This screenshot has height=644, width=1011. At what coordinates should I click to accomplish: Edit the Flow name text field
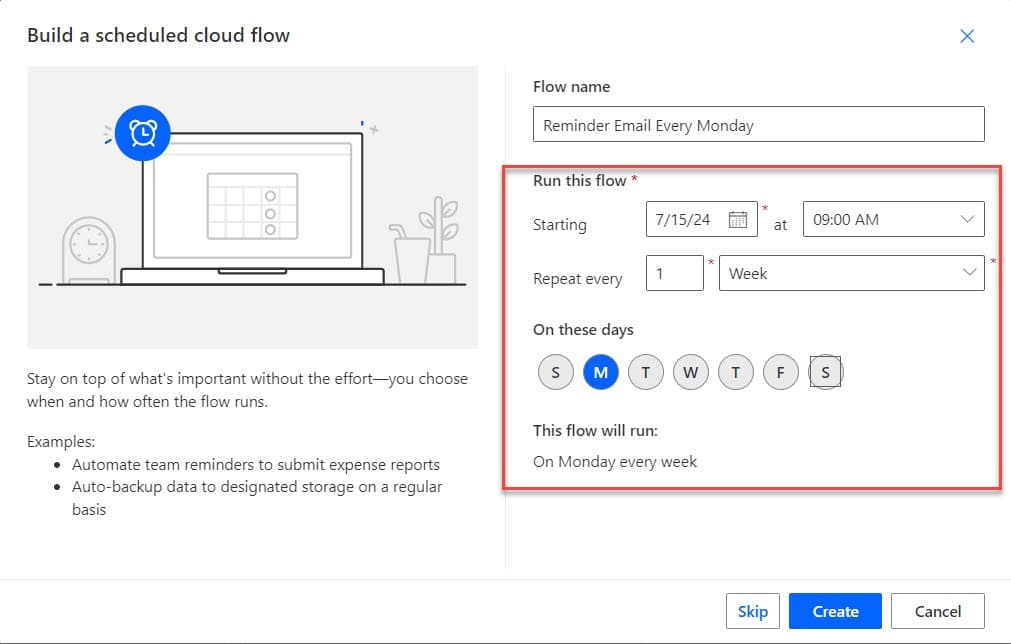click(758, 125)
